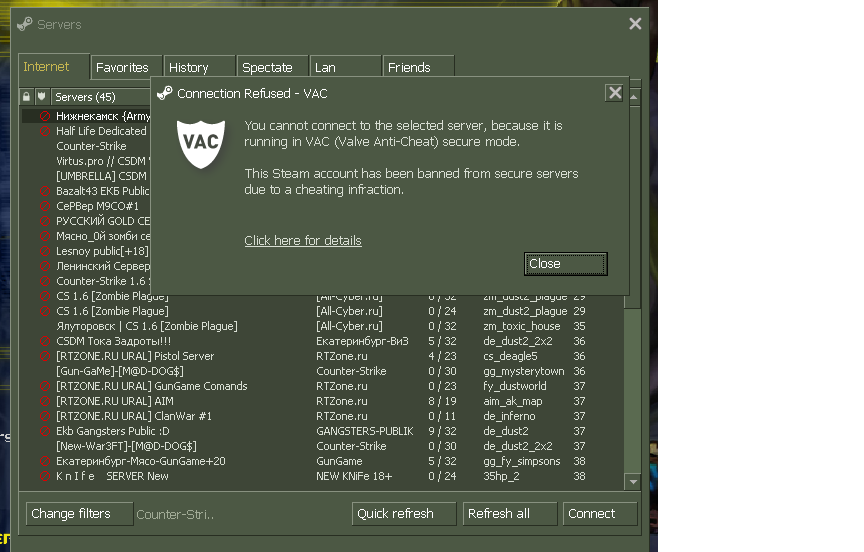
Task: Click the Steam icon in Servers title bar
Action: click(24, 24)
